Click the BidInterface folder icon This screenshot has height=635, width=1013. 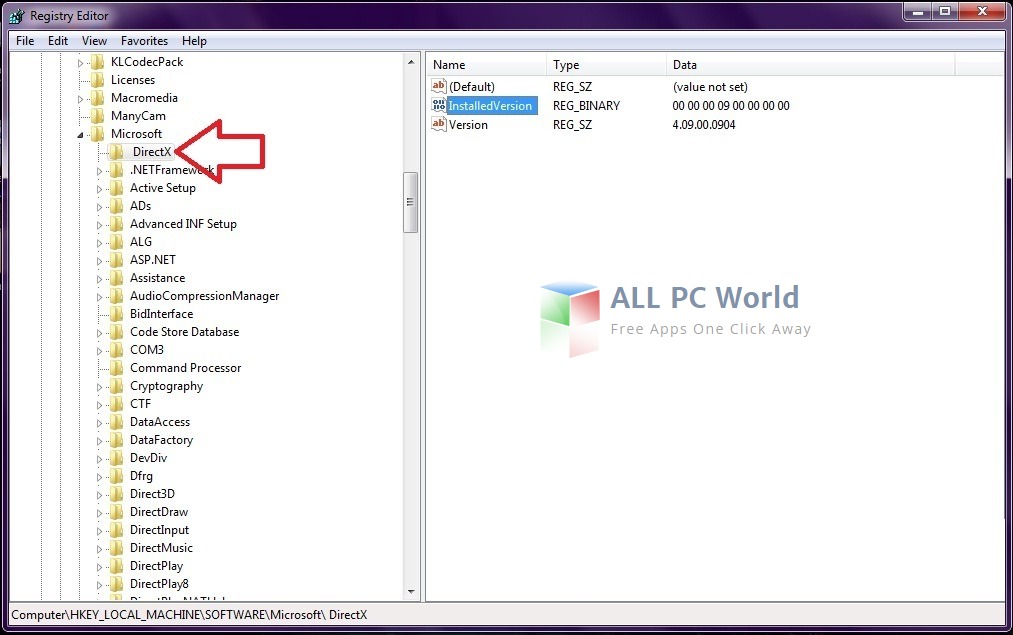[x=116, y=314]
